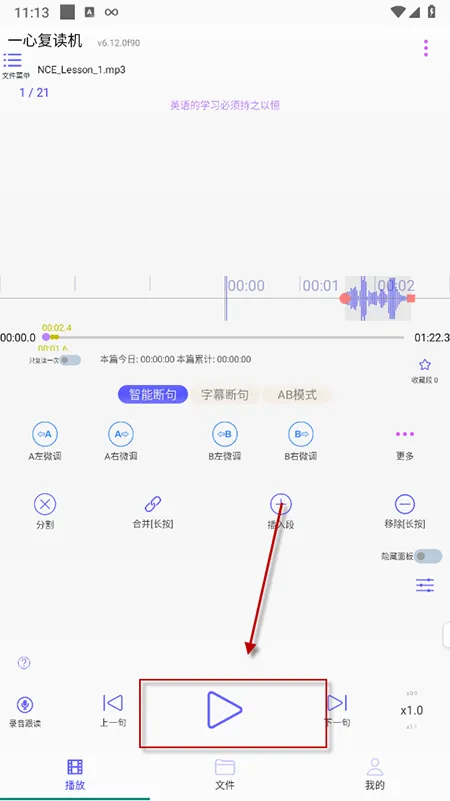The width and height of the screenshot is (450, 801).
Task: Start playback with the Play button
Action: 224,710
